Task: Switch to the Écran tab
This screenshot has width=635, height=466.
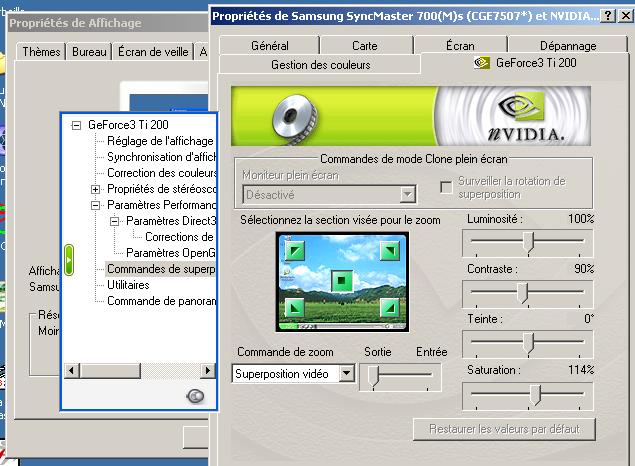Action: point(460,46)
